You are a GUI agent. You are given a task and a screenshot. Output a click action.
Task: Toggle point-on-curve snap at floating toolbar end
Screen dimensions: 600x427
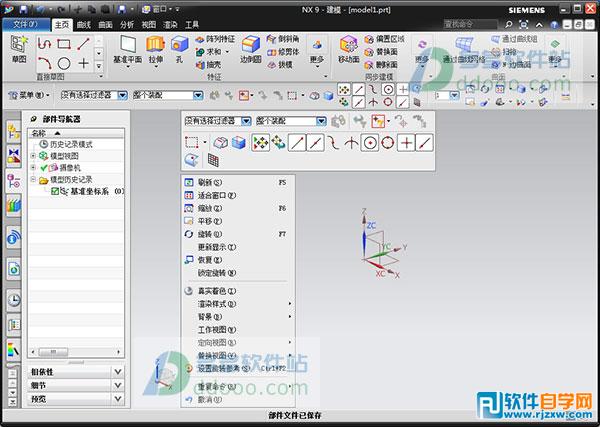point(424,143)
